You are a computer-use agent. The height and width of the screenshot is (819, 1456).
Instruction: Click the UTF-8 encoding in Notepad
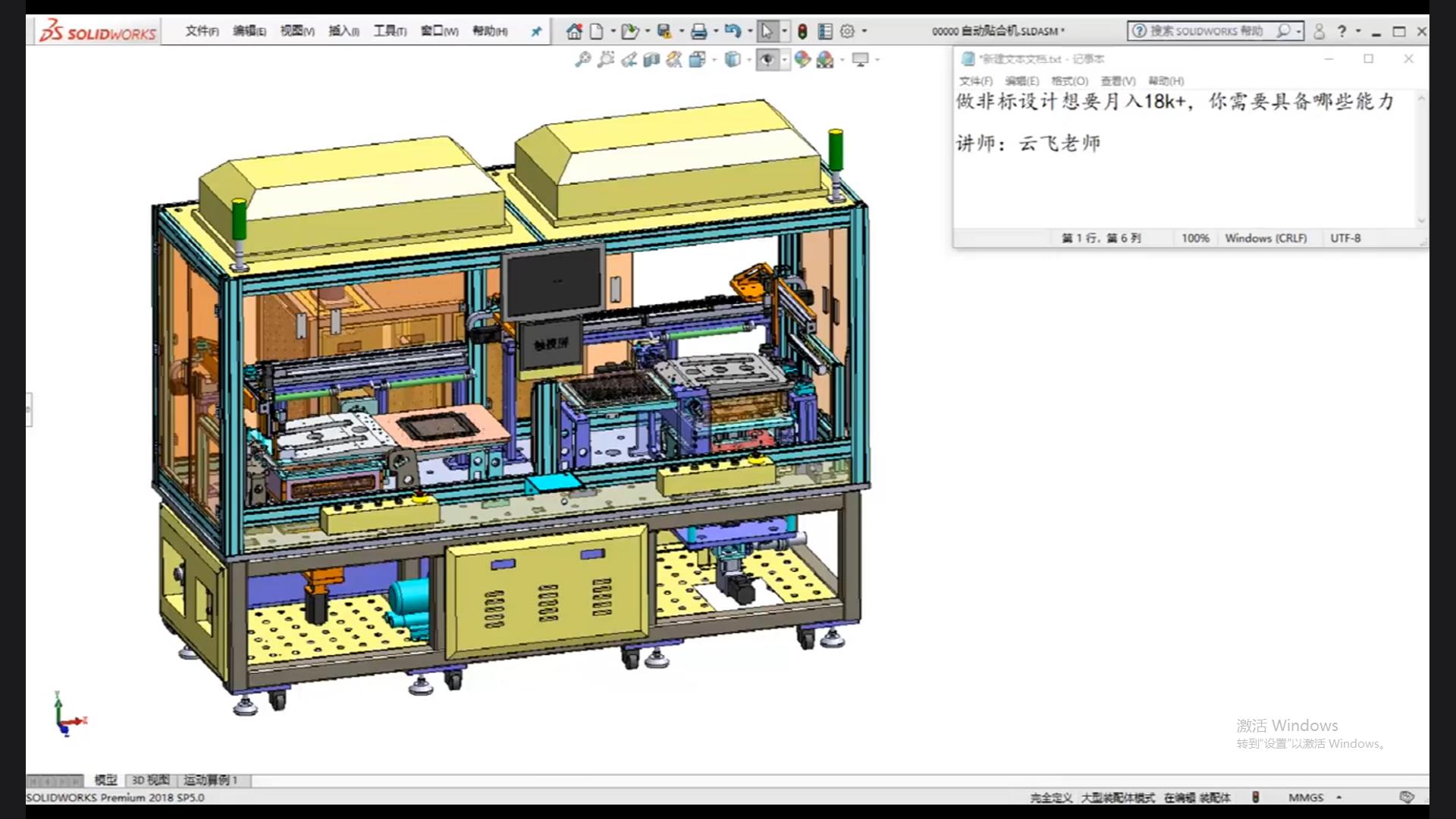(x=1345, y=238)
